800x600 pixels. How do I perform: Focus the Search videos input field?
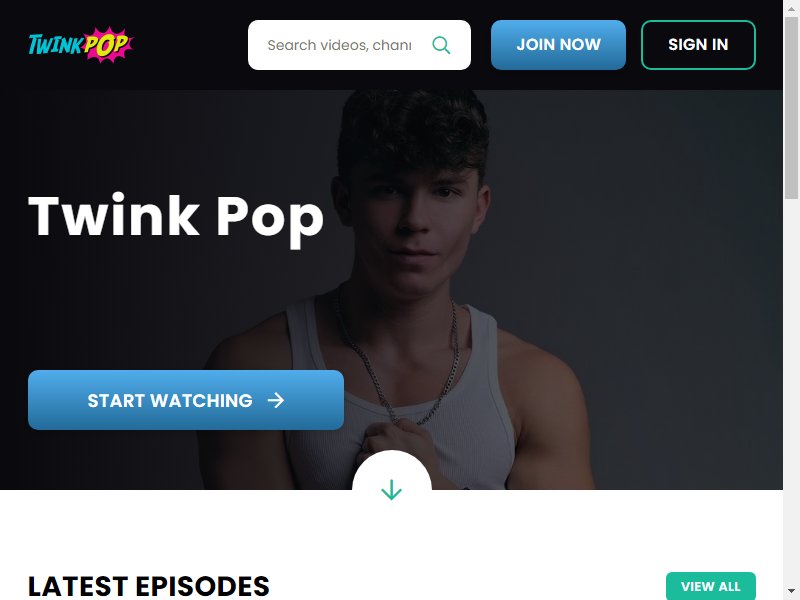point(339,45)
